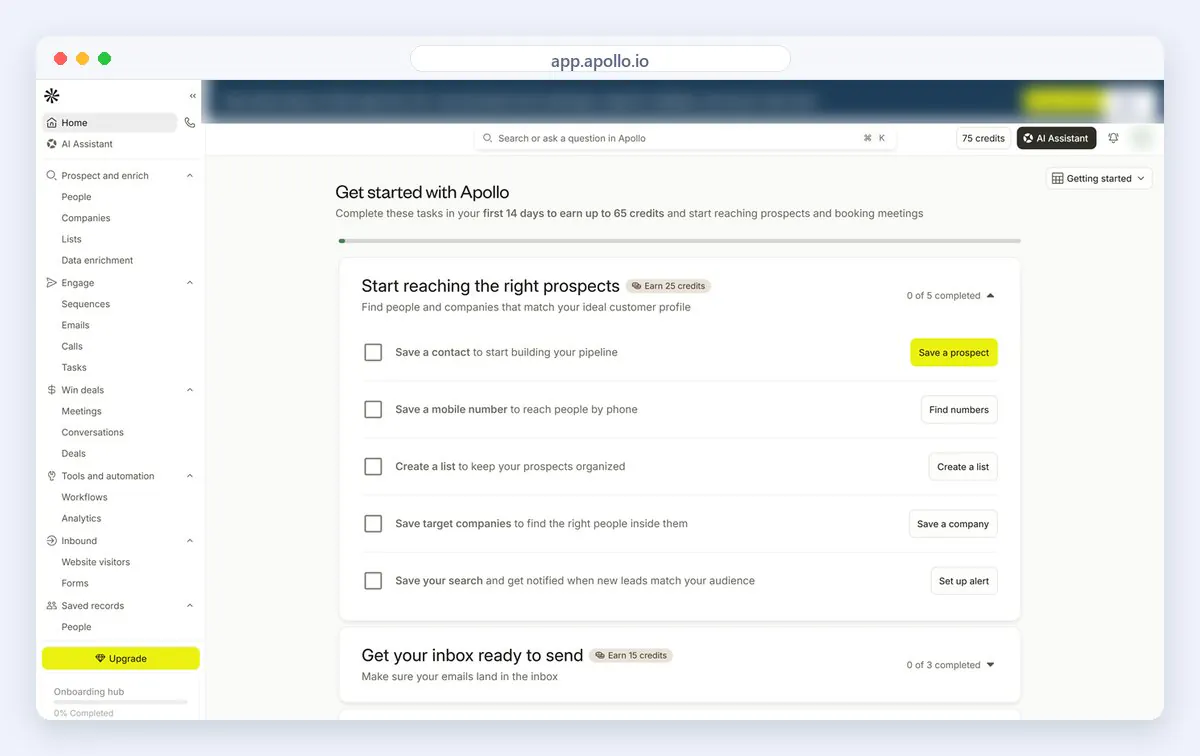
Task: Open Sequences in the sidebar
Action: pyautogui.click(x=86, y=304)
